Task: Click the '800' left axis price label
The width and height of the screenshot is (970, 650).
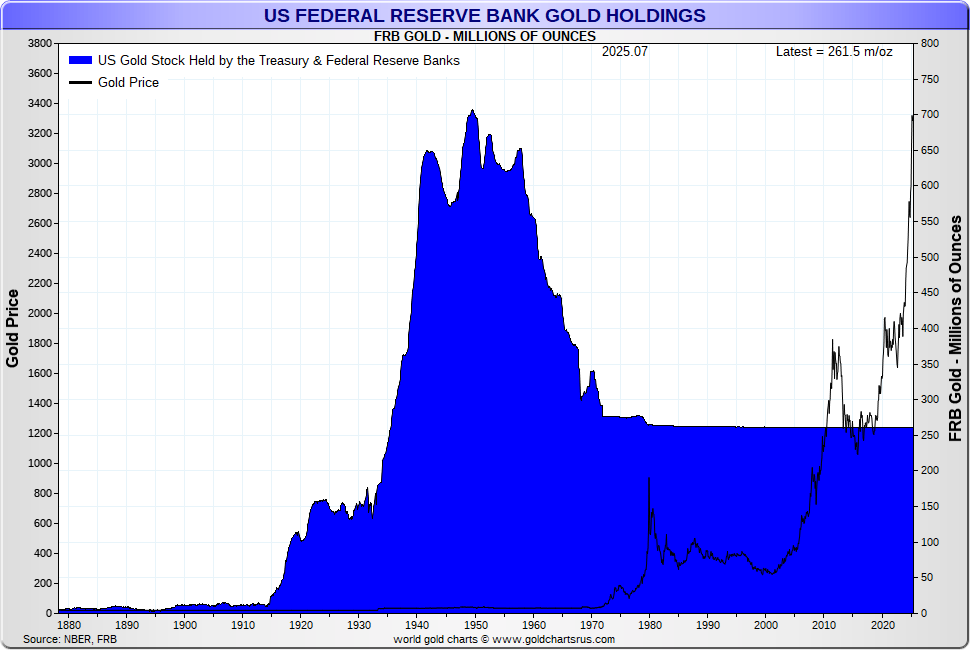Action: 43,493
